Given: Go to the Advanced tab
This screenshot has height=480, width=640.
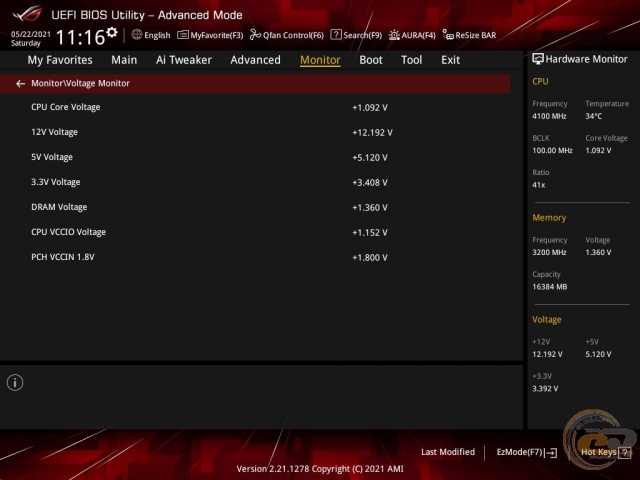Looking at the screenshot, I should [256, 60].
